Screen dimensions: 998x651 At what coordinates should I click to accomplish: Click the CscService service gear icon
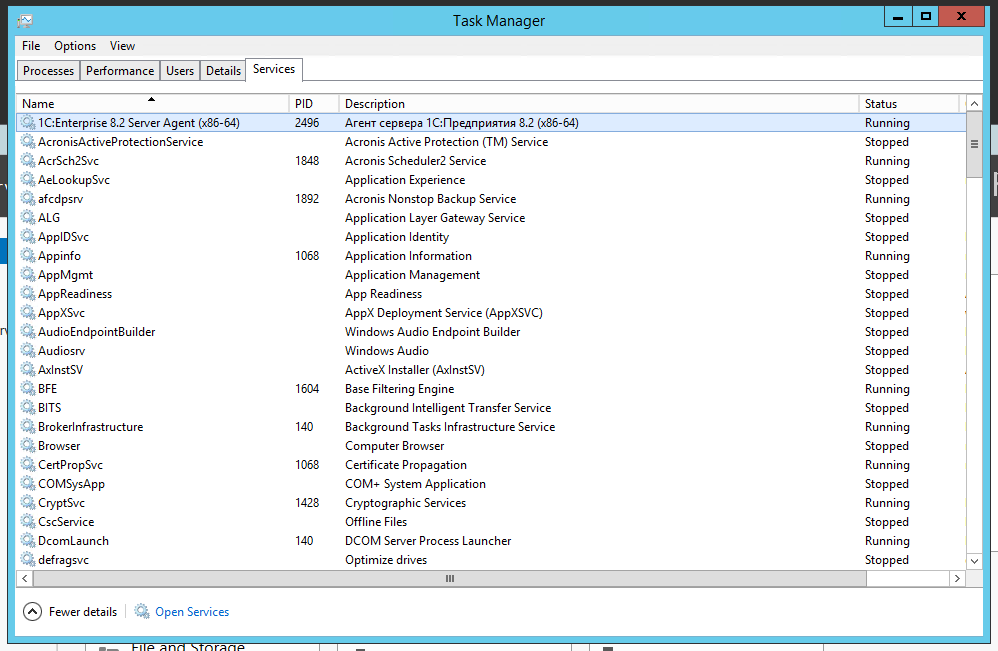[27, 521]
